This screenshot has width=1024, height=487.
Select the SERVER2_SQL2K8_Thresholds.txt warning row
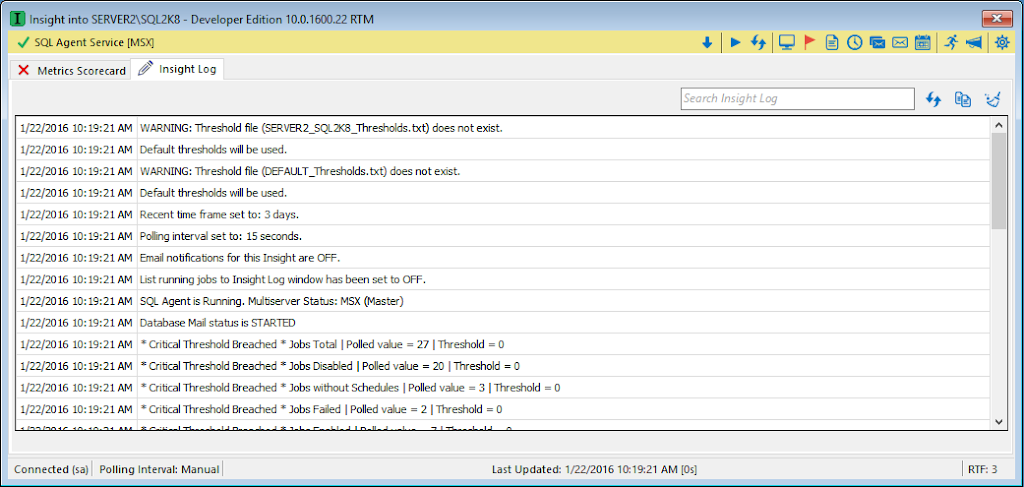point(503,128)
